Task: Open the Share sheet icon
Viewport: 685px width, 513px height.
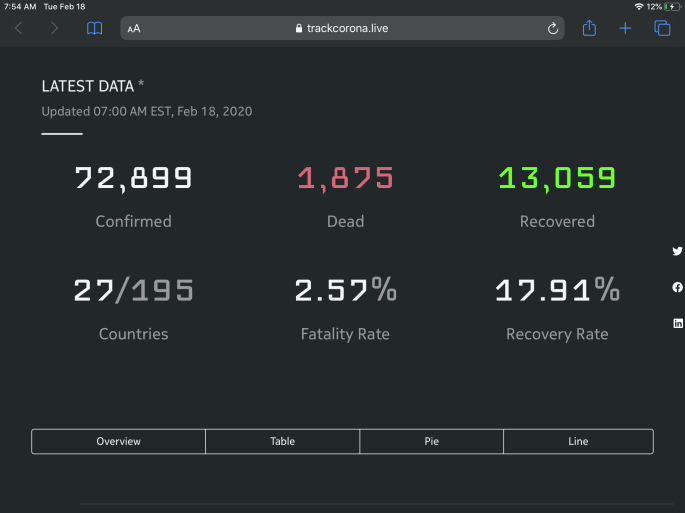Action: coord(589,29)
